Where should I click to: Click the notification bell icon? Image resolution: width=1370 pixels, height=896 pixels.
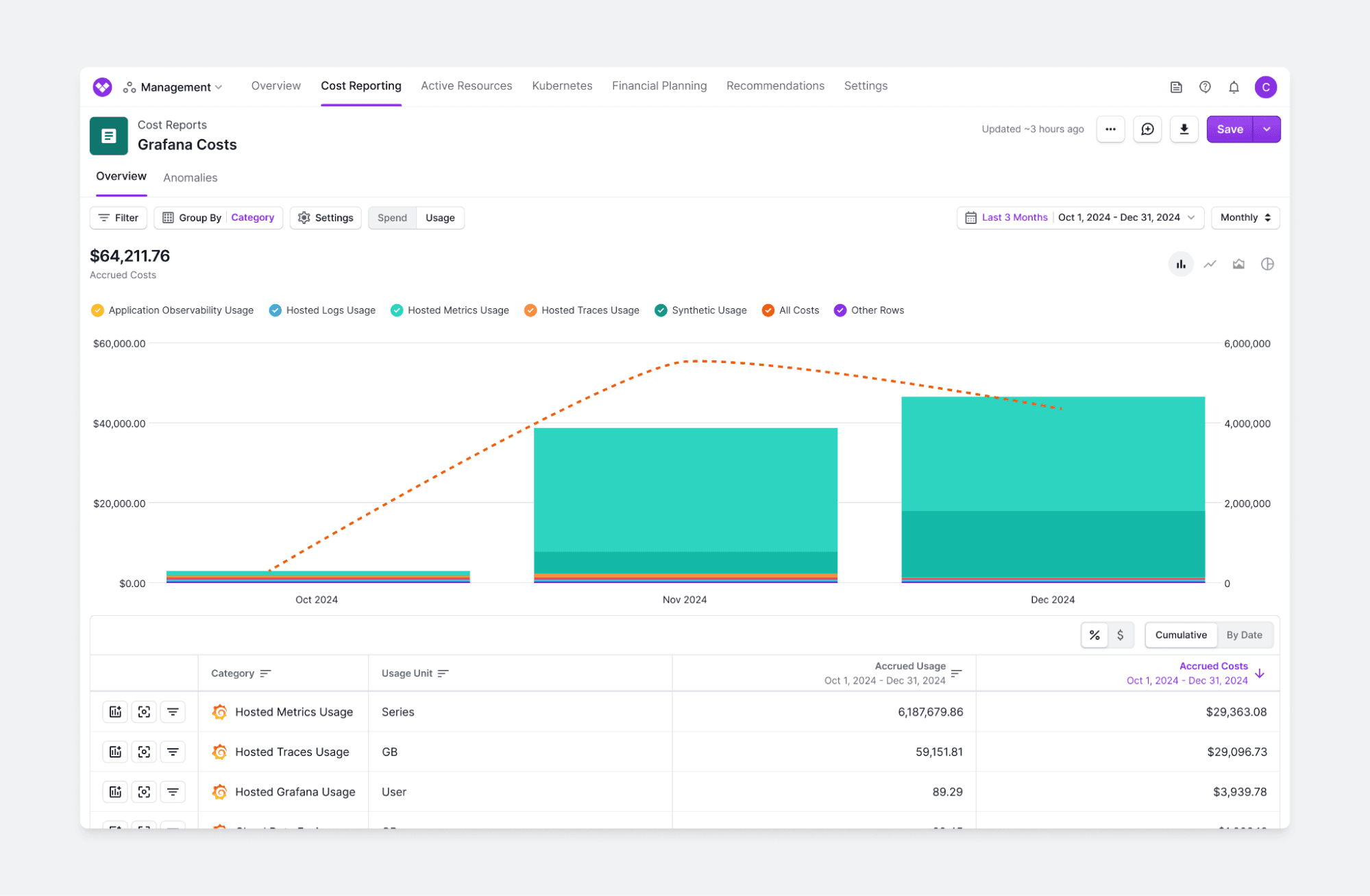1234,86
